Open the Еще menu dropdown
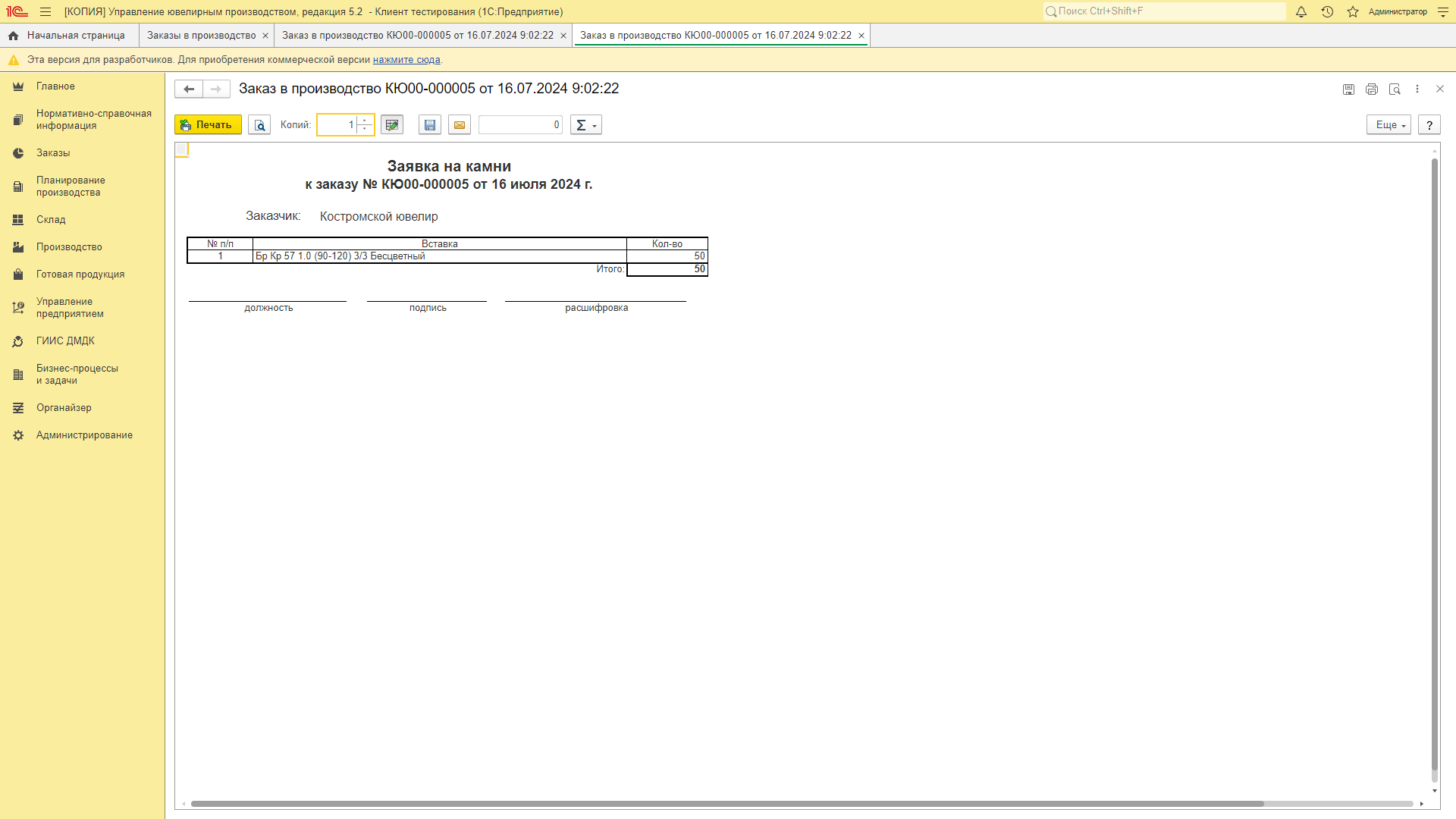The height and width of the screenshot is (819, 1456). 1389,125
